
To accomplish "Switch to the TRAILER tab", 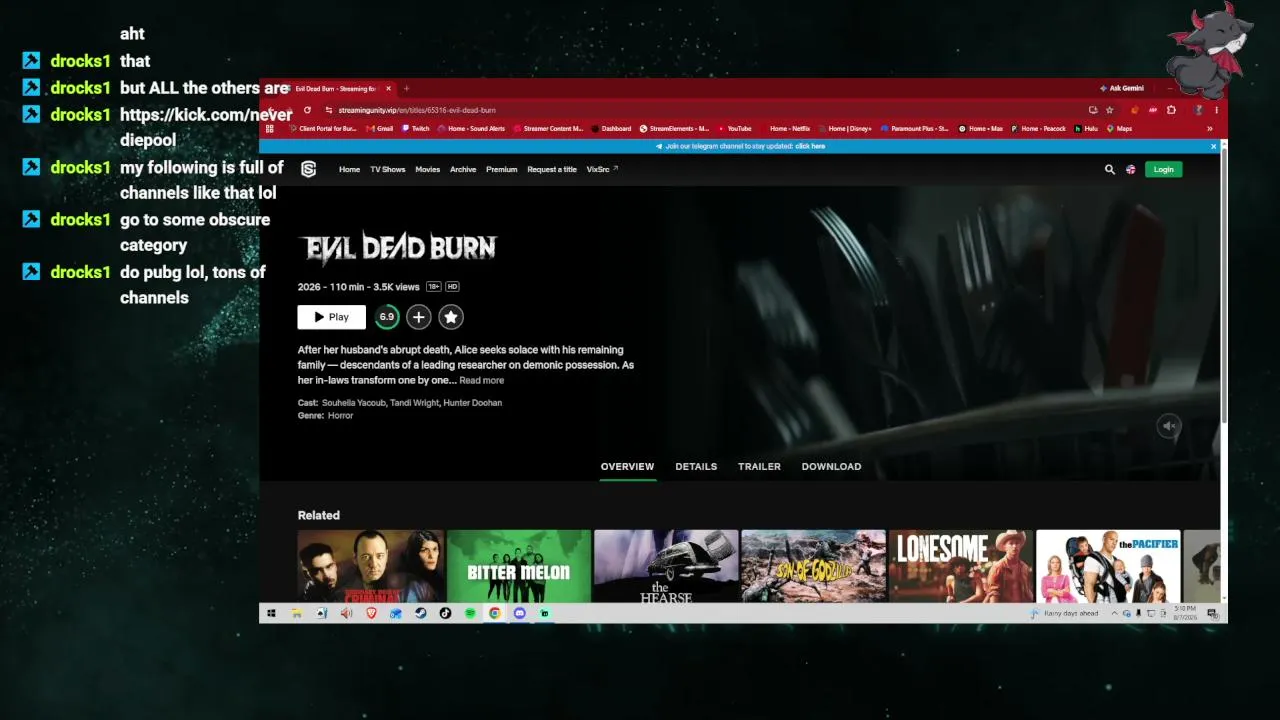I will point(759,467).
